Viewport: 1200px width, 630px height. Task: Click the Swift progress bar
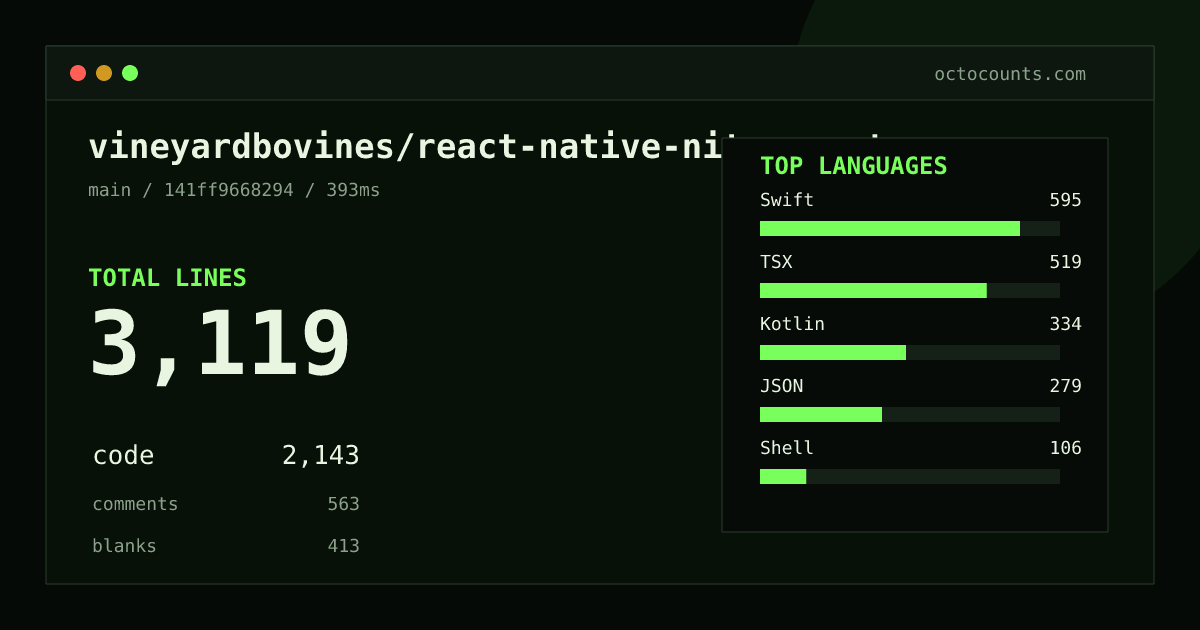click(910, 229)
